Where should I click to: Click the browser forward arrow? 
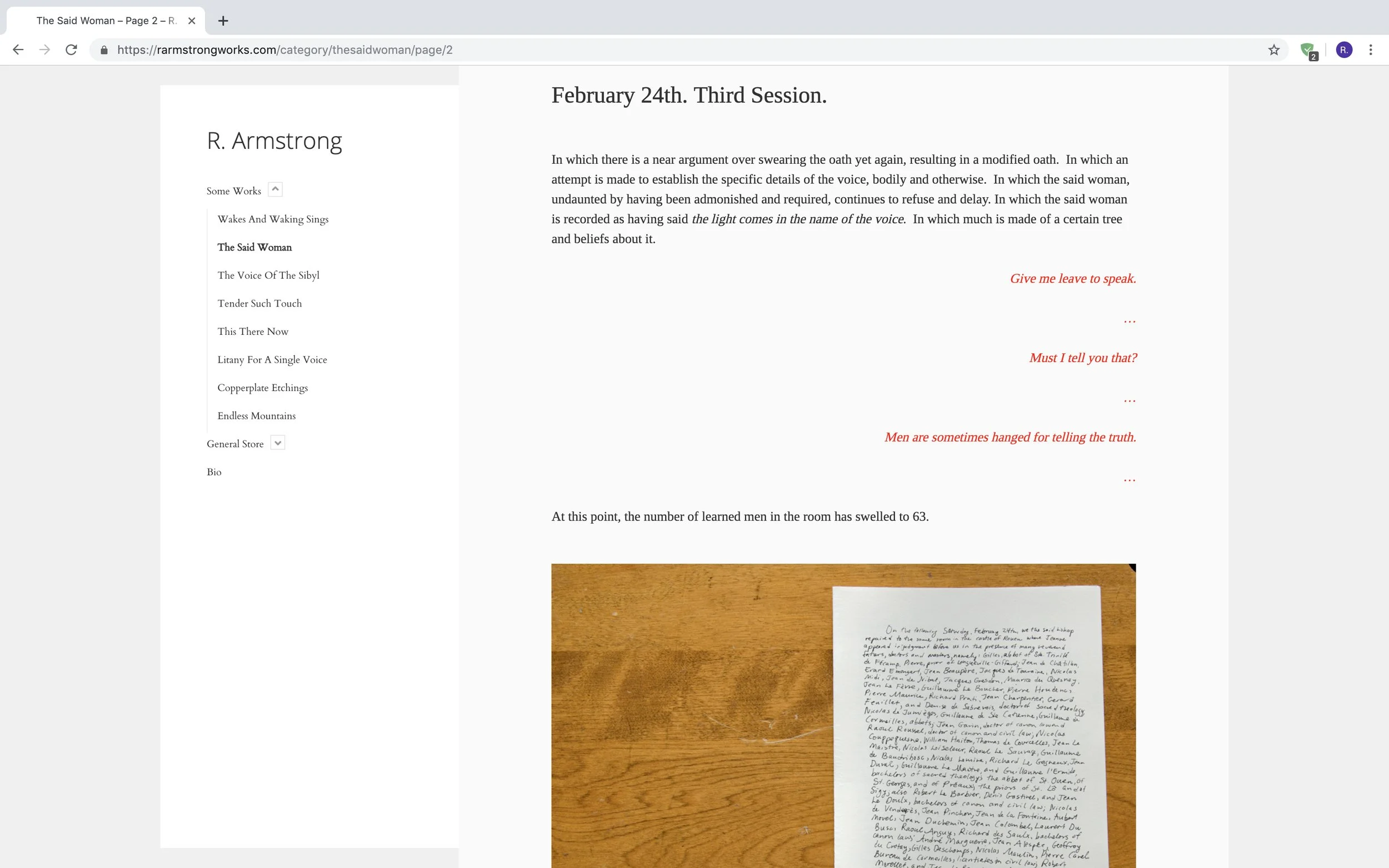click(44, 50)
